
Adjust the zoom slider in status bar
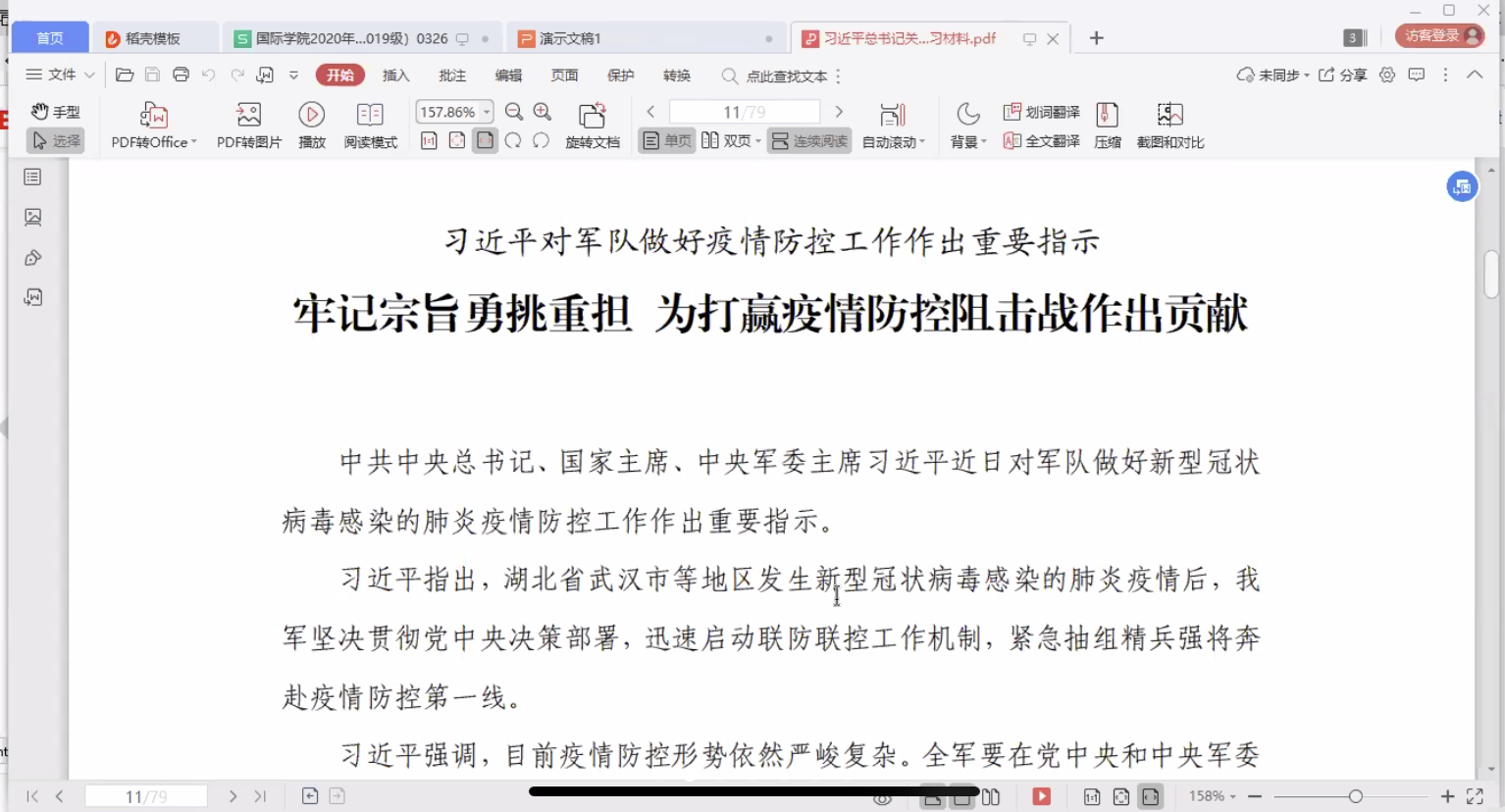click(x=1355, y=796)
